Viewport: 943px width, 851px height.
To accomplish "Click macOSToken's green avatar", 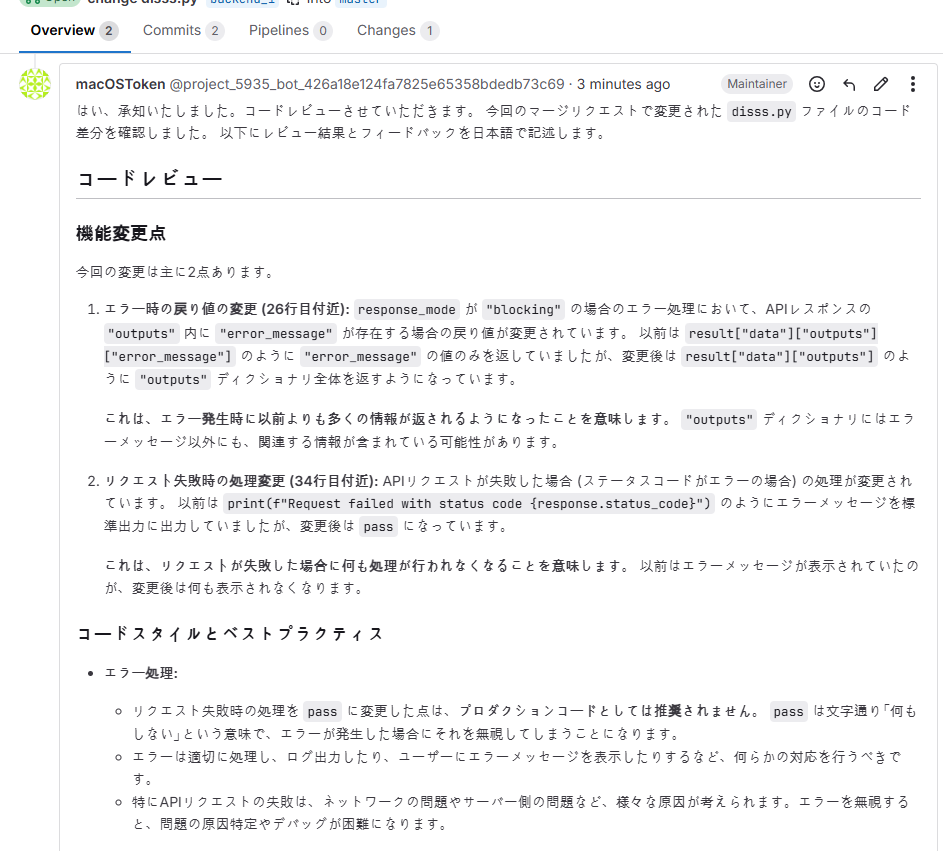I will (36, 85).
